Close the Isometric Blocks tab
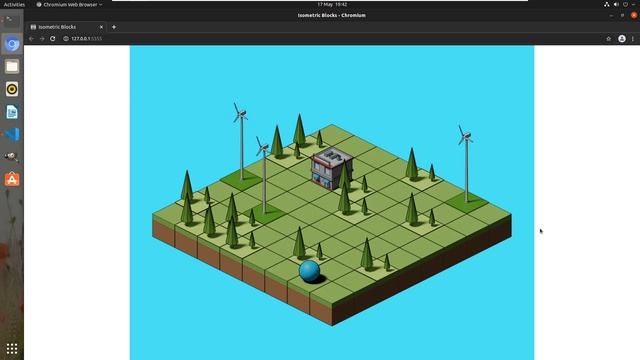Screen dimensions: 640x360 pos(101,27)
